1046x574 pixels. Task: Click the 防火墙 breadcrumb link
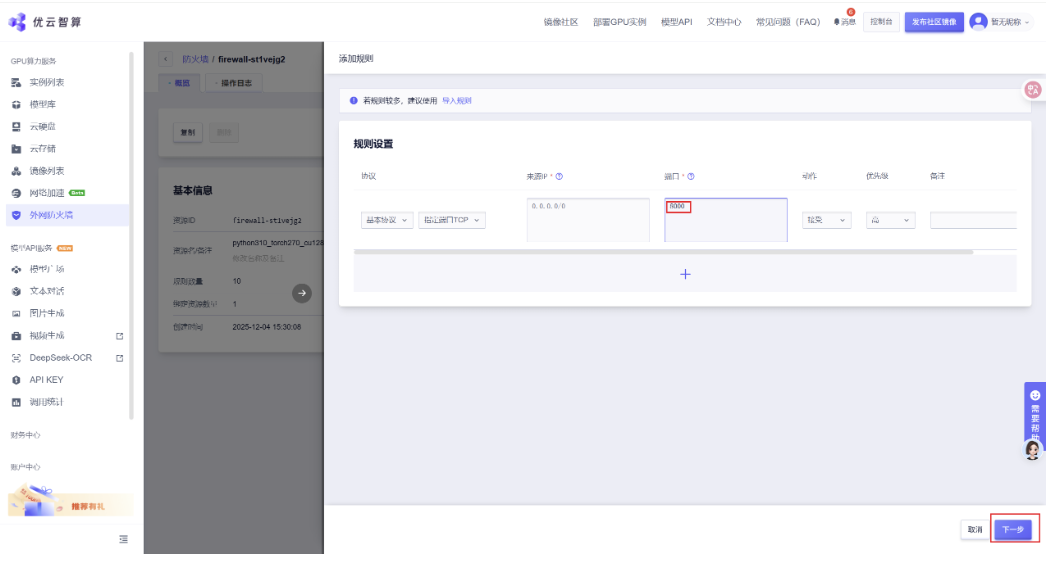195,59
